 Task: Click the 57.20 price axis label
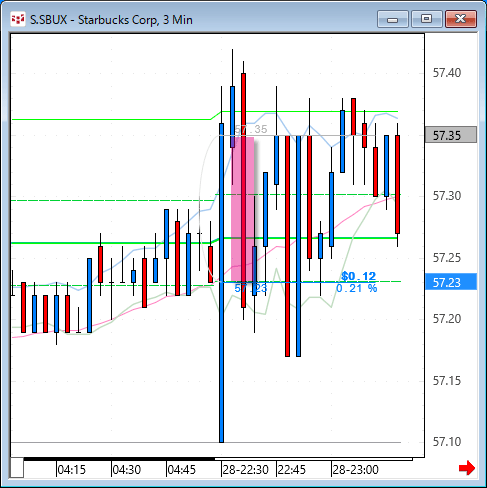447,319
